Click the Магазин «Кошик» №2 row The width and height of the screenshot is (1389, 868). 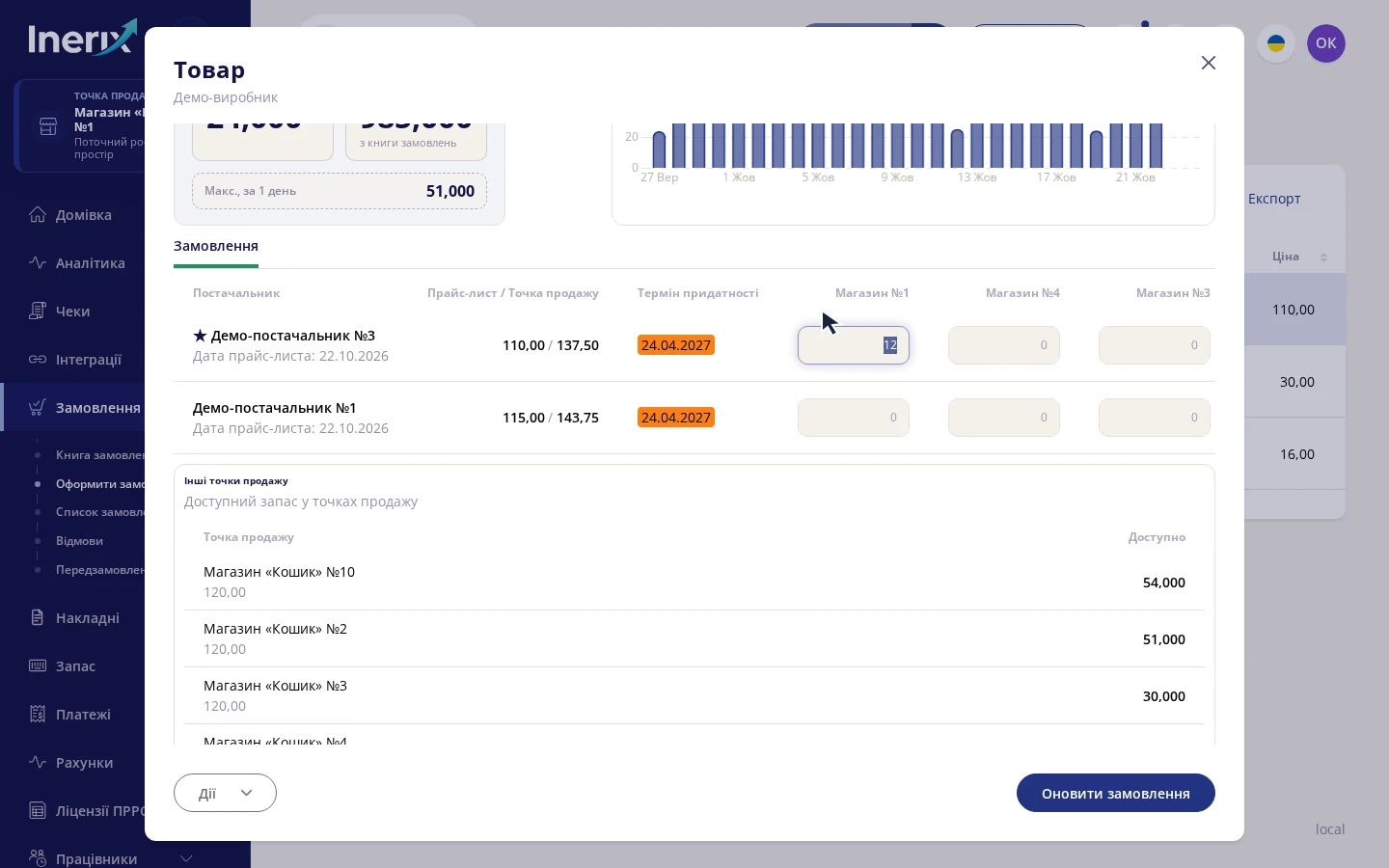point(694,639)
